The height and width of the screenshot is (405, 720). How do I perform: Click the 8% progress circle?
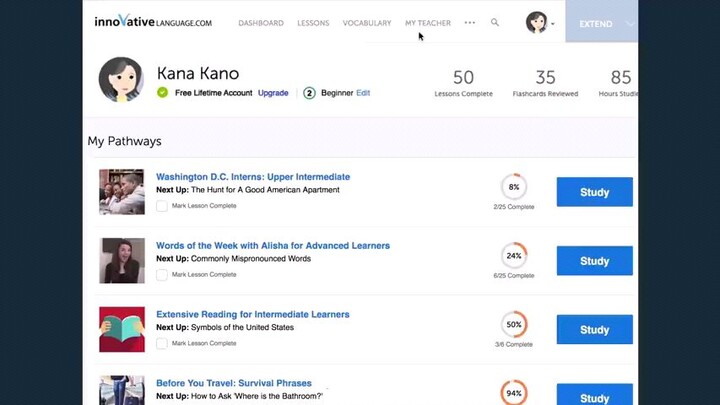(514, 187)
